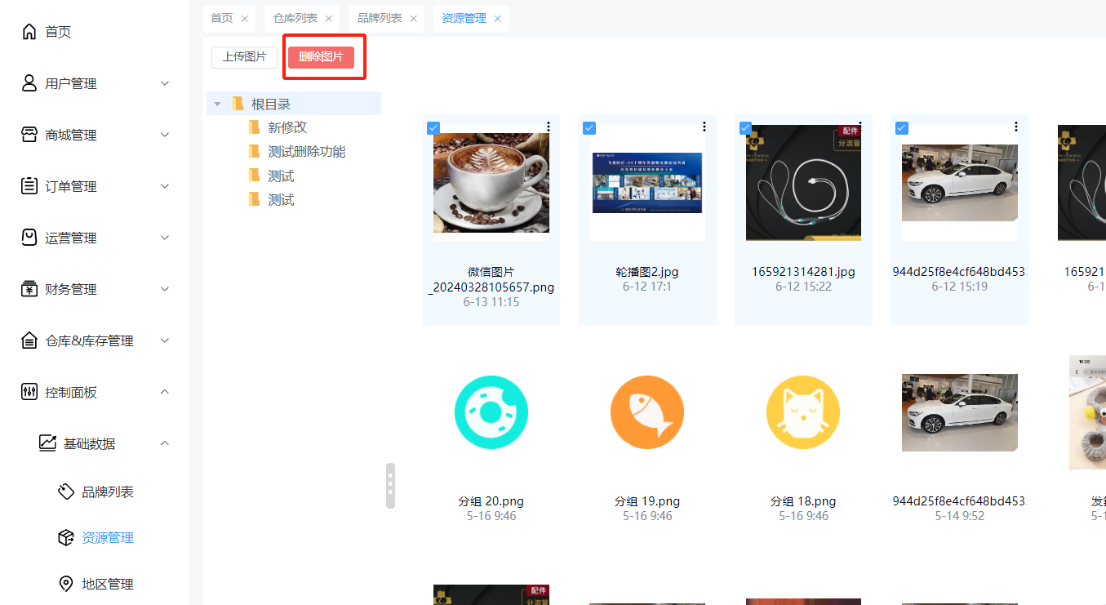Screen dimensions: 1106x605
Task: Expand the 商城管理 menu chevron
Action: tap(164, 135)
